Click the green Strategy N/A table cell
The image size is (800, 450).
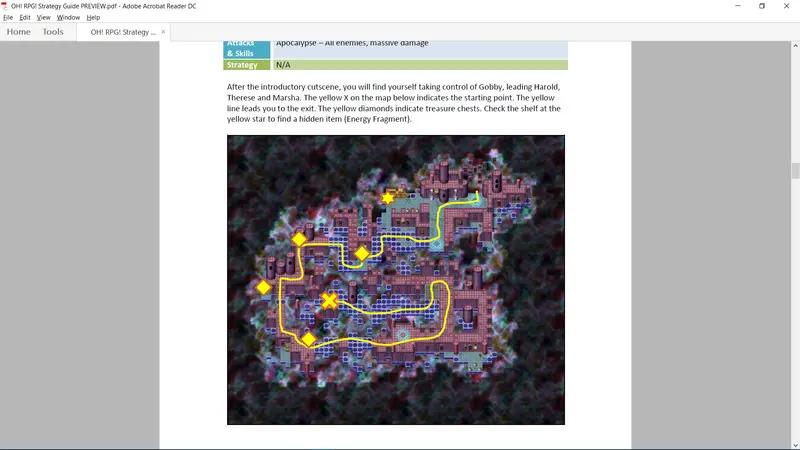pyautogui.click(x=420, y=65)
